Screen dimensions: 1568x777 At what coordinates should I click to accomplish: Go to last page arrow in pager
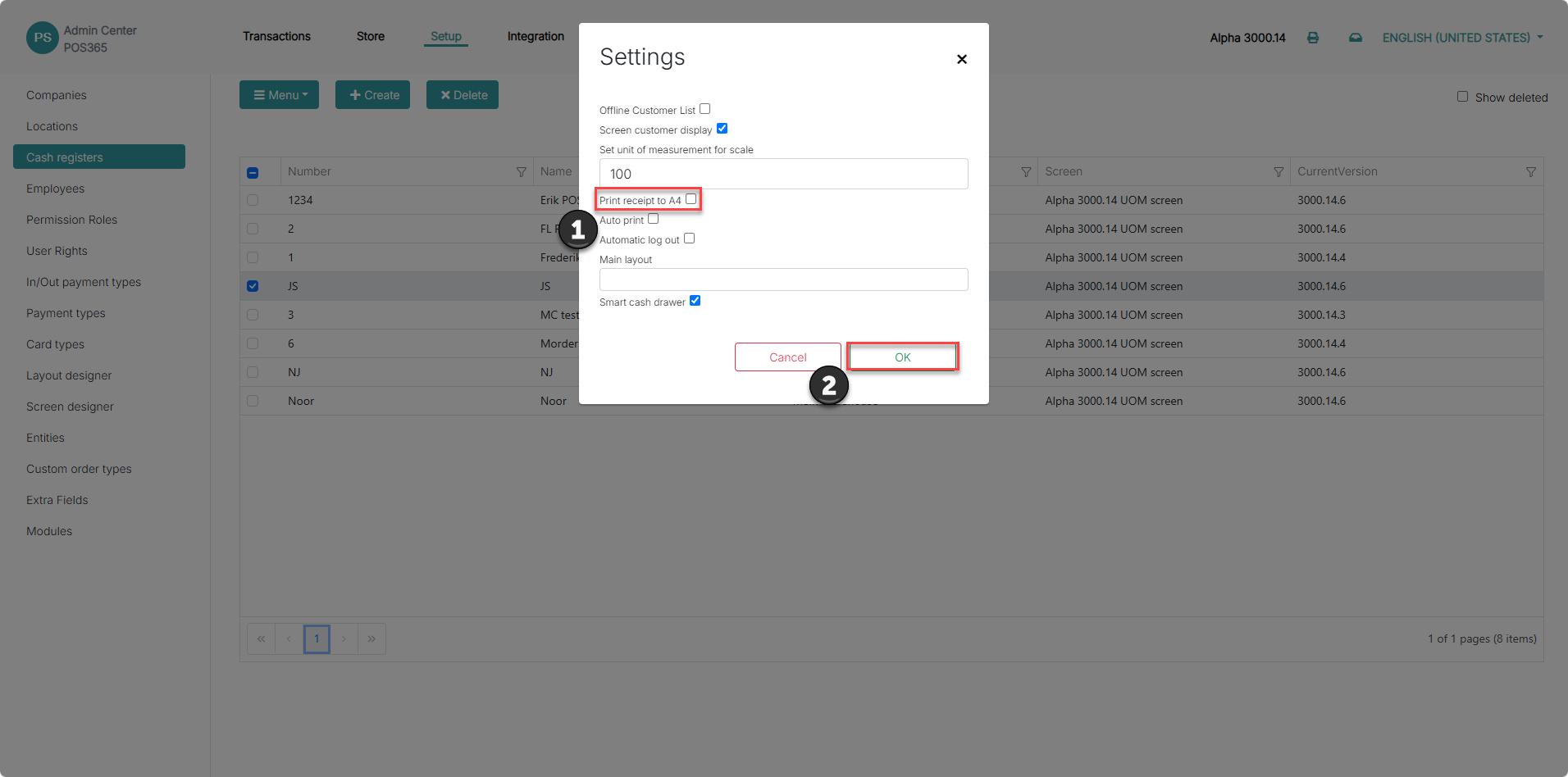(x=371, y=639)
